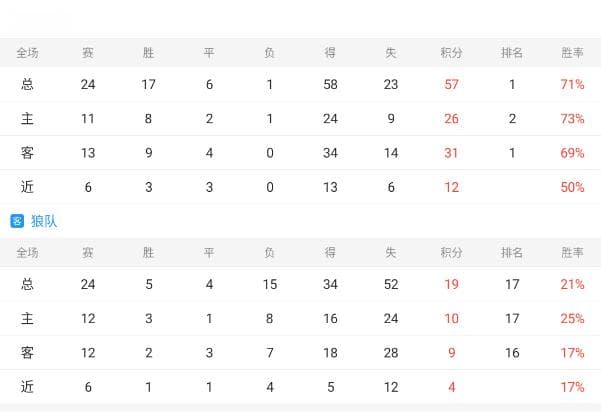The height and width of the screenshot is (412, 601).
Task: Select the 全场 header in 狼队 table
Action: coord(27,253)
